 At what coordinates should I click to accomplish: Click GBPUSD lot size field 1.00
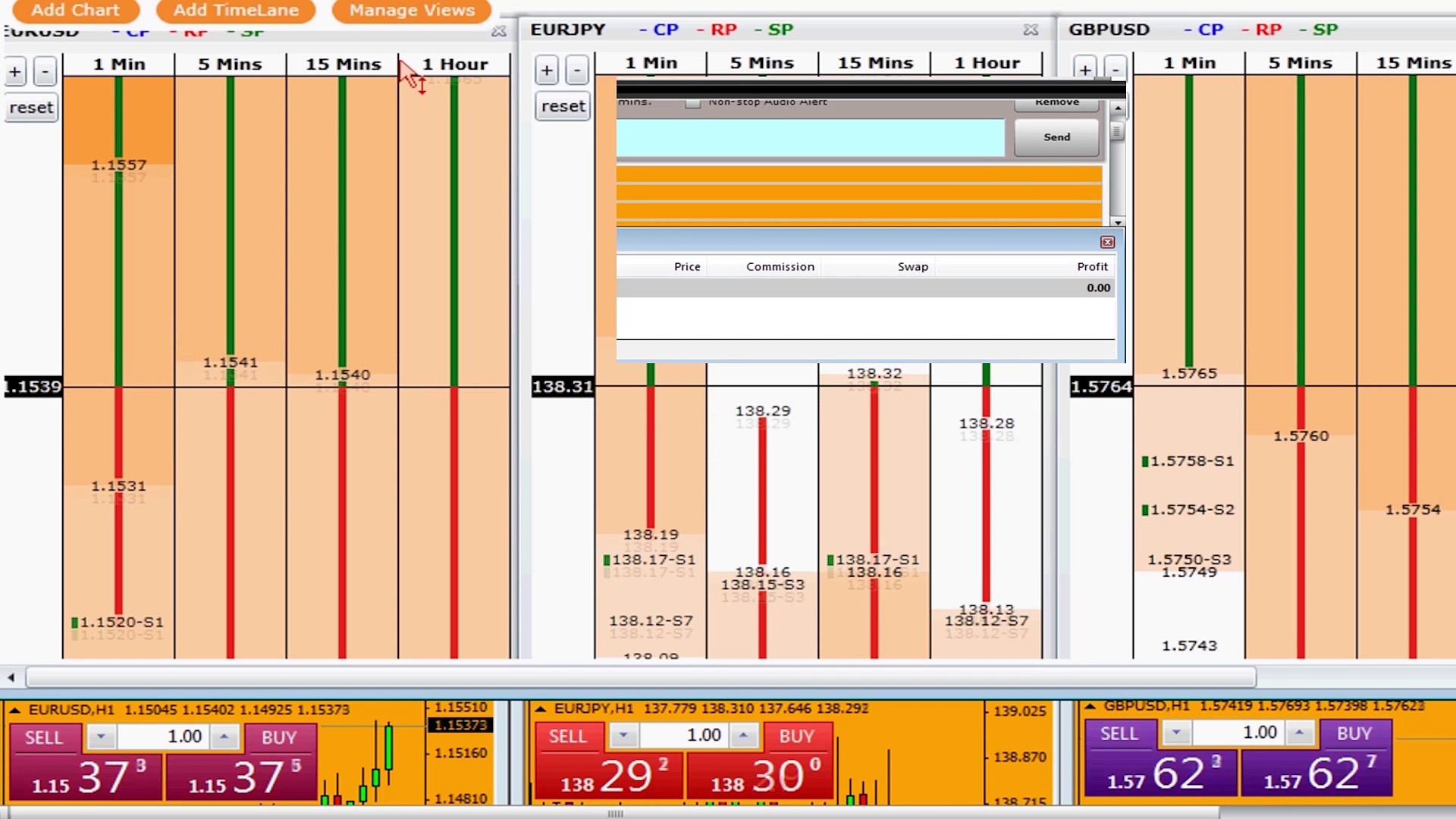[1238, 733]
